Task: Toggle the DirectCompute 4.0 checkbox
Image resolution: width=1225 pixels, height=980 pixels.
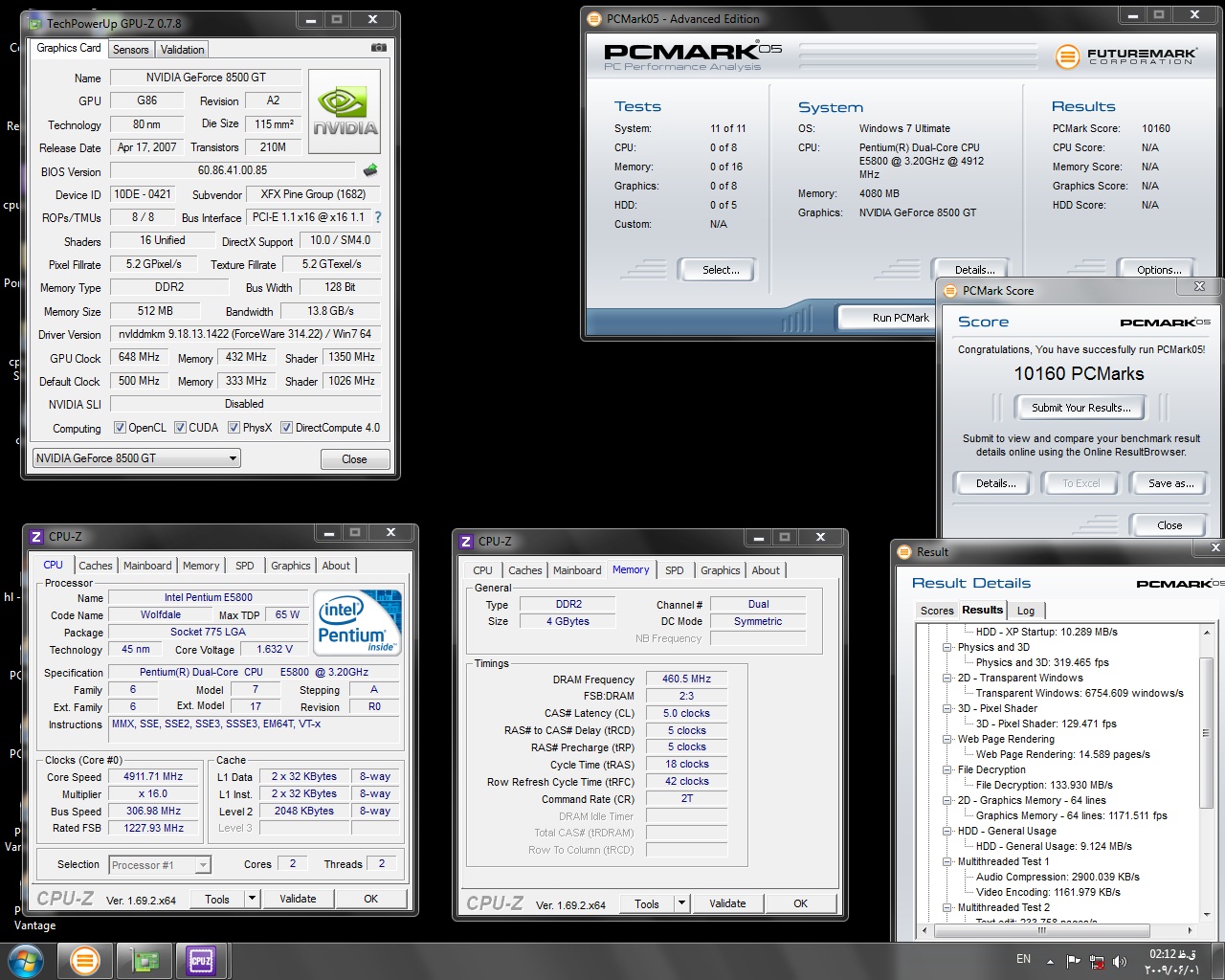Action: [286, 428]
